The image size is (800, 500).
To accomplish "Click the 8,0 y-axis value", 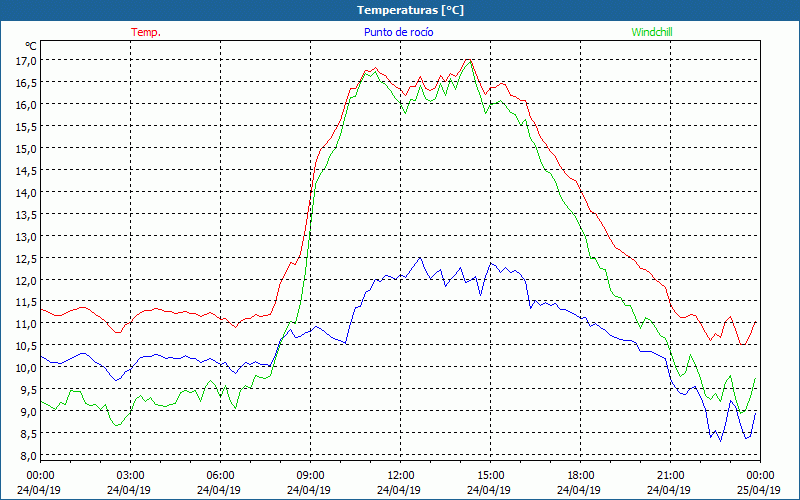I will [28, 456].
